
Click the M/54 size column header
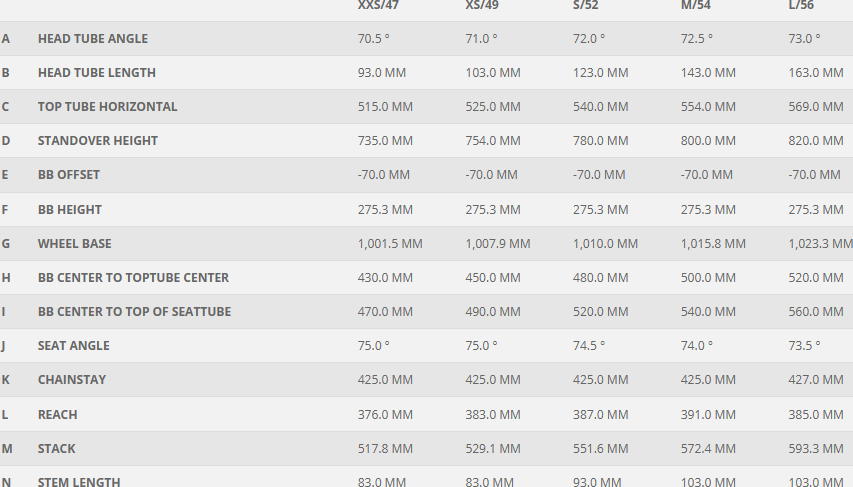[x=697, y=5]
